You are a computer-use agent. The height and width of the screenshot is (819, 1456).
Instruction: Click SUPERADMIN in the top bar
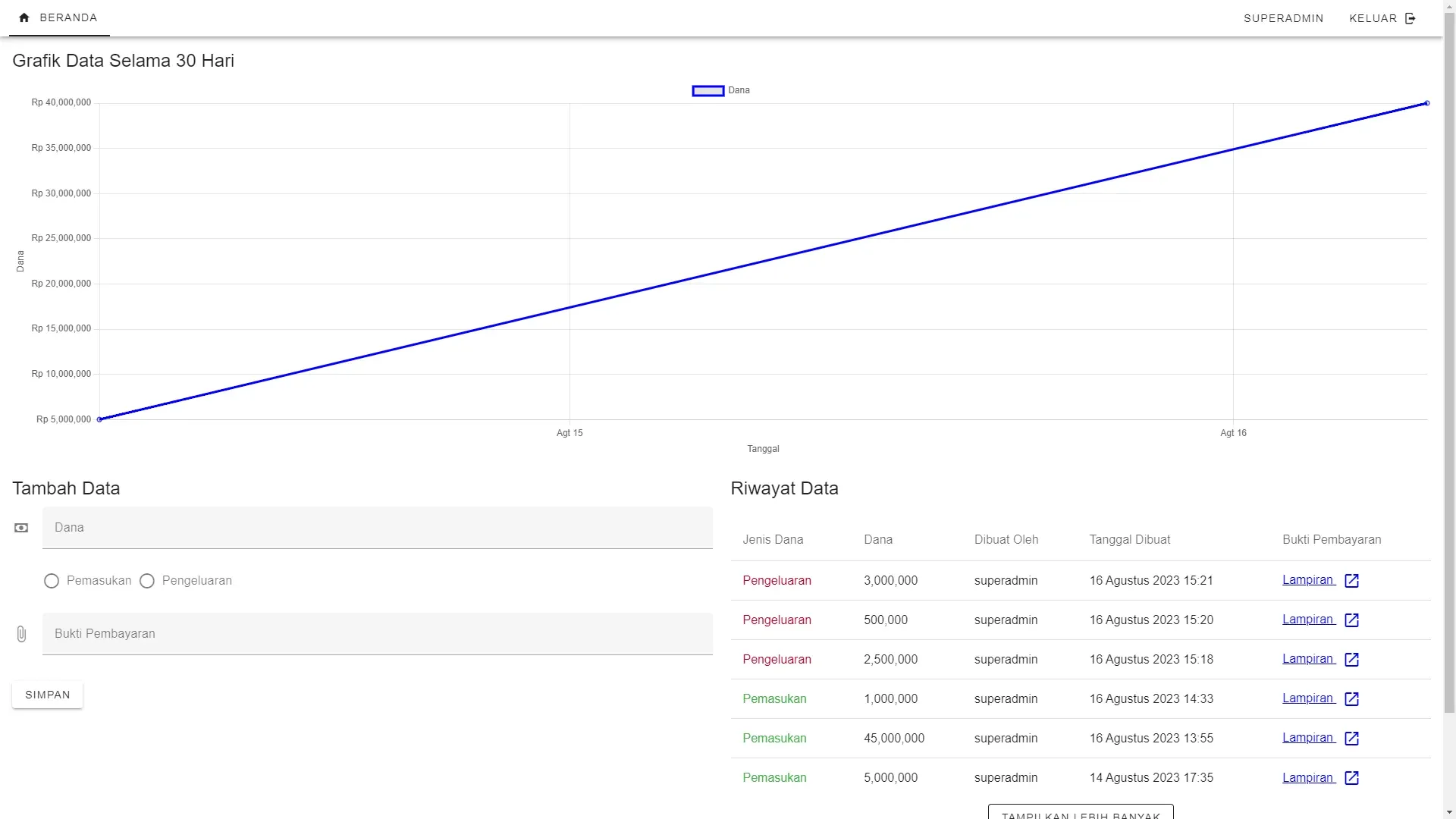tap(1283, 18)
